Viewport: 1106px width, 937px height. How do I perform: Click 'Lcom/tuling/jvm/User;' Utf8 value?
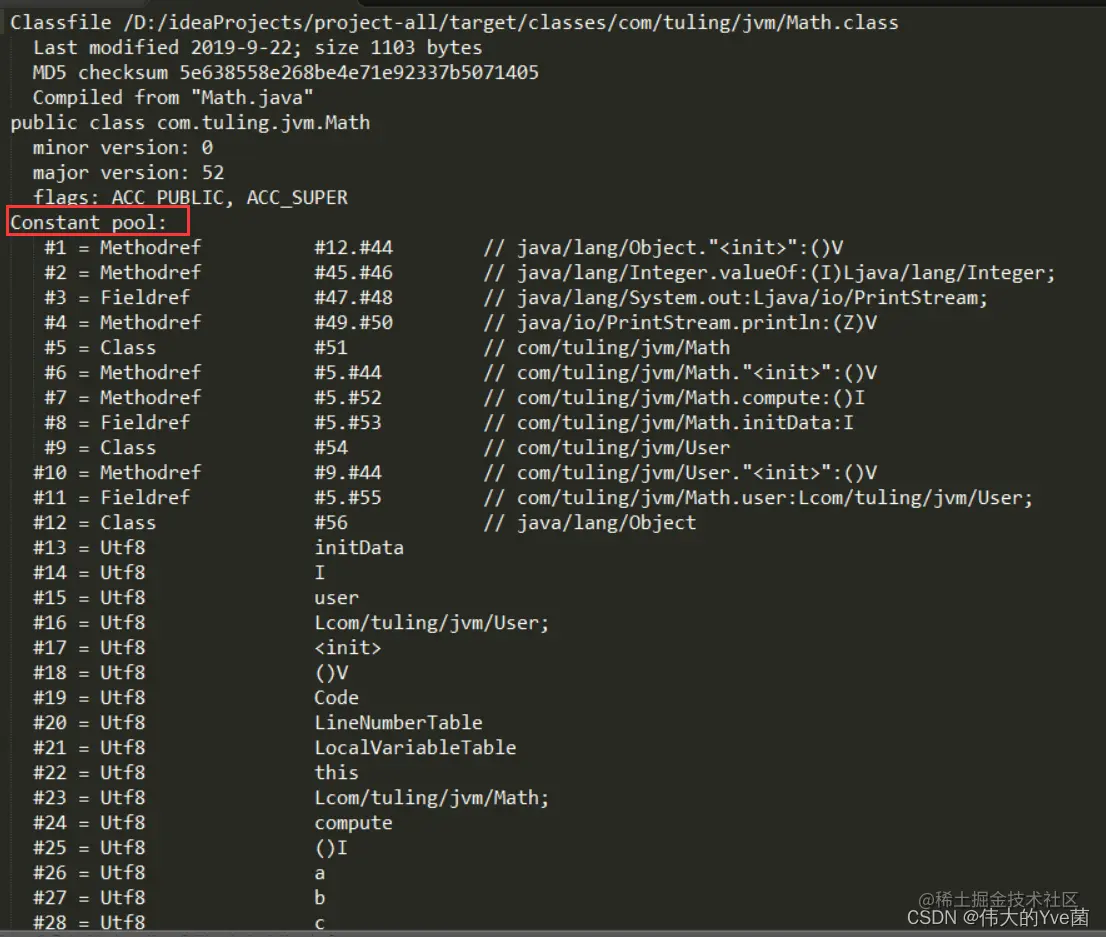pyautogui.click(x=432, y=623)
